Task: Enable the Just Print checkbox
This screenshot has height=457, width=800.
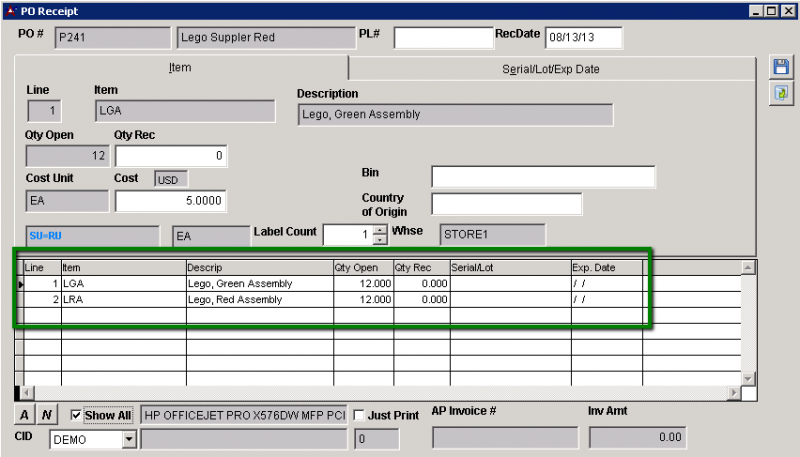Action: [x=359, y=415]
